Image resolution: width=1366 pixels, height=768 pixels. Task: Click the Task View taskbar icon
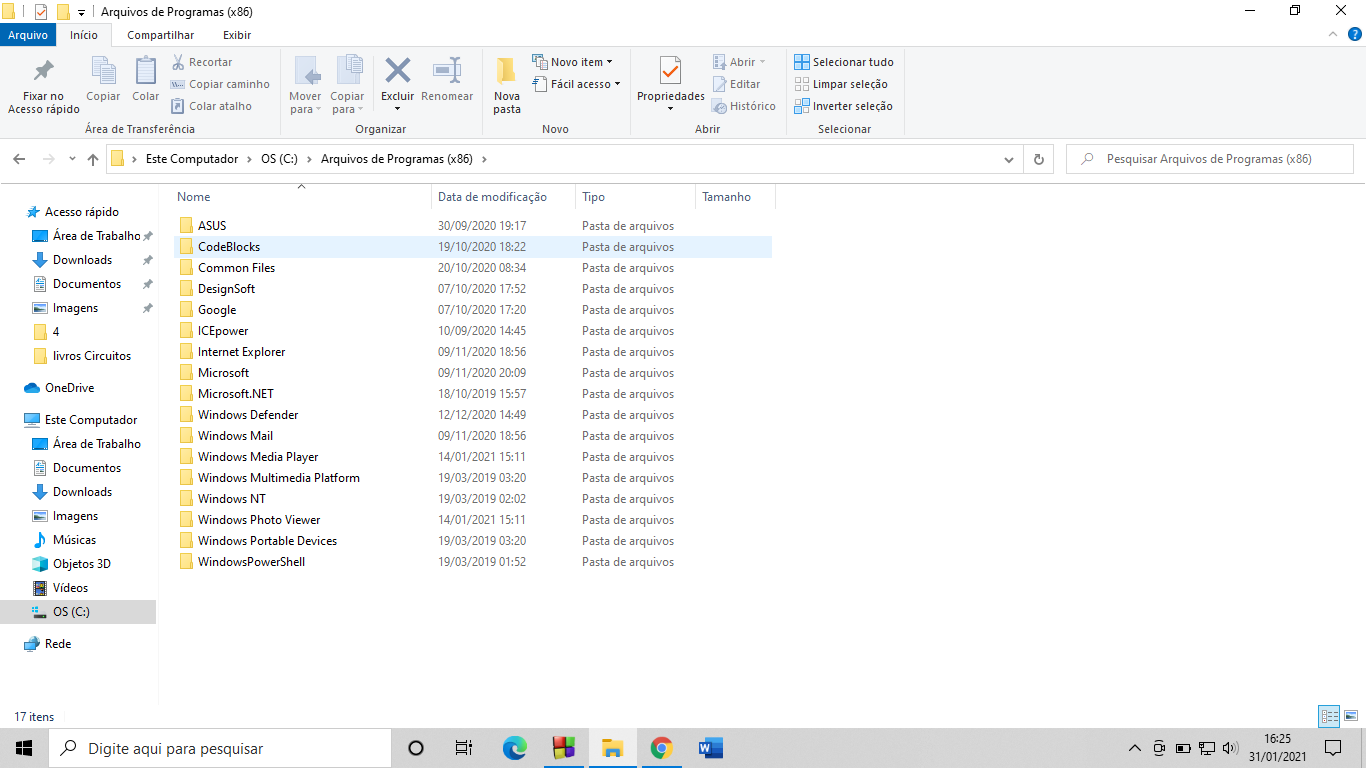[464, 748]
